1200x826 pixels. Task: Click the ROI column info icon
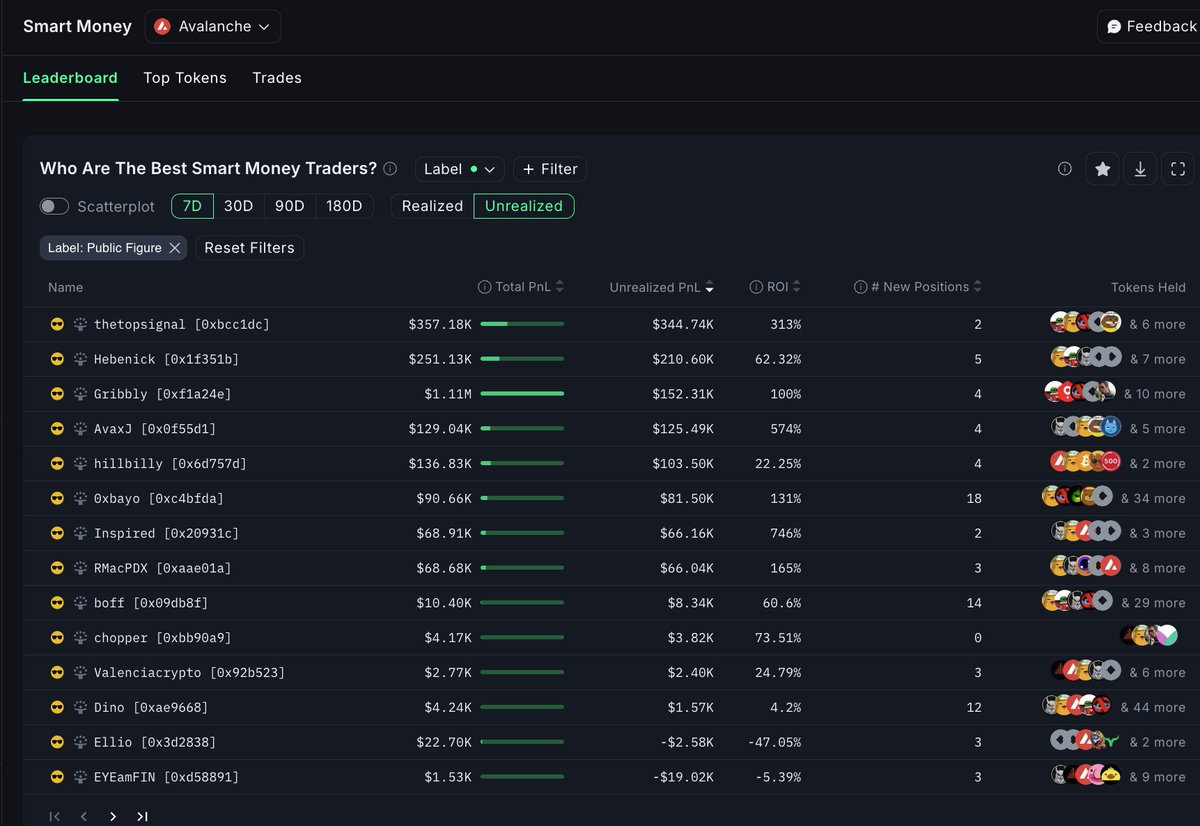point(757,287)
